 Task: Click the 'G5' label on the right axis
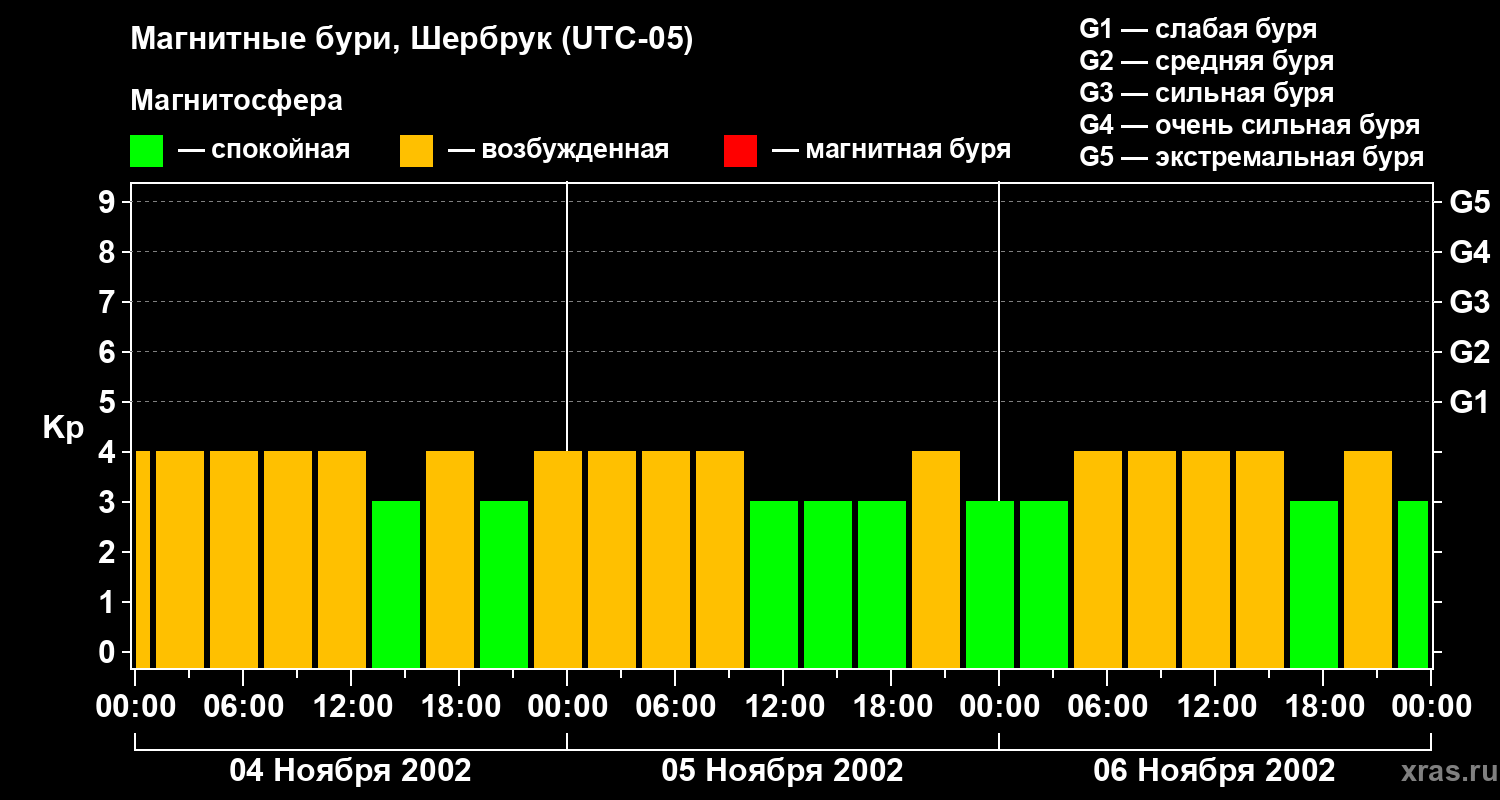point(1469,202)
